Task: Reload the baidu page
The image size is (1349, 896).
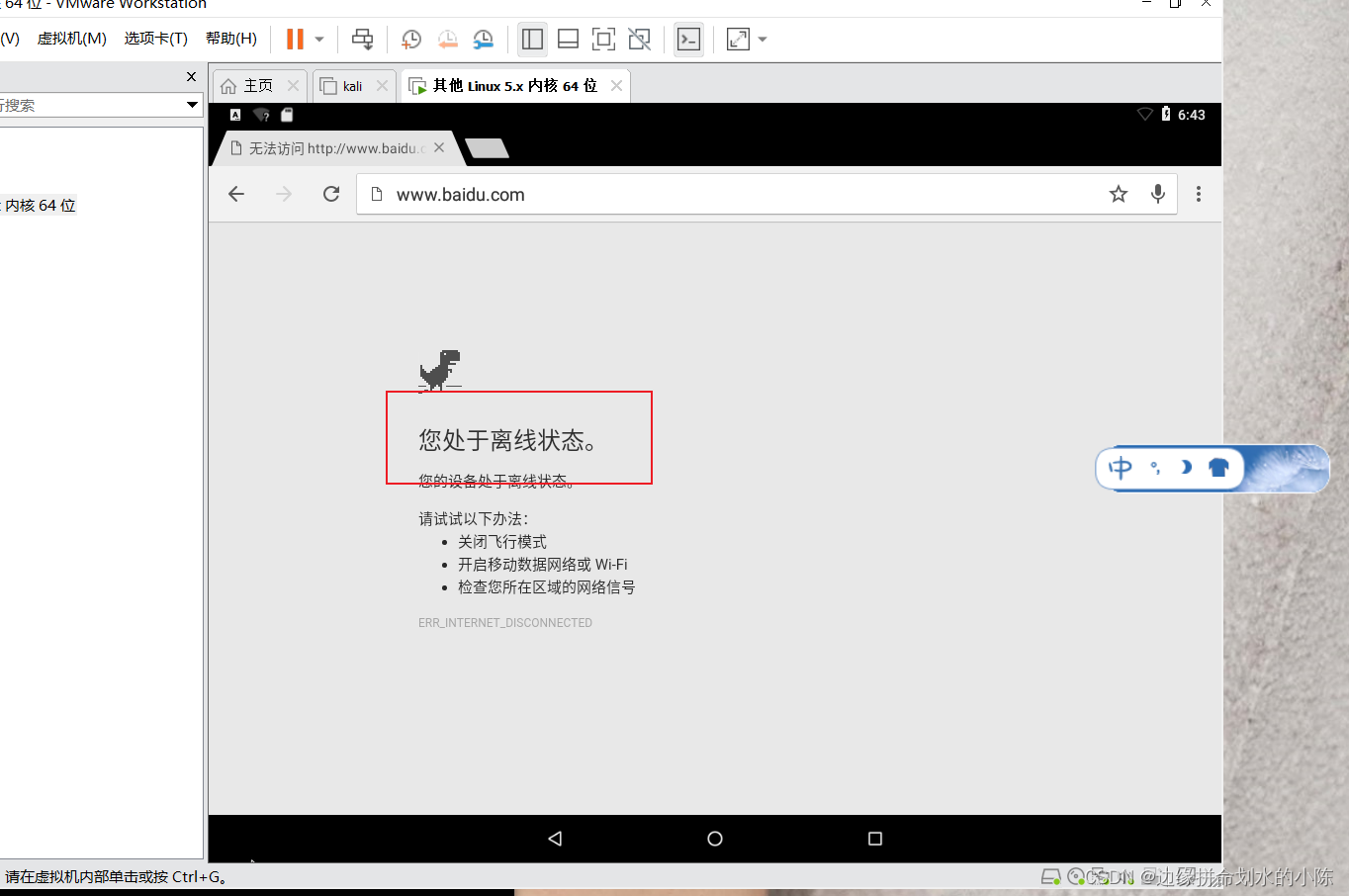Action: pos(331,194)
